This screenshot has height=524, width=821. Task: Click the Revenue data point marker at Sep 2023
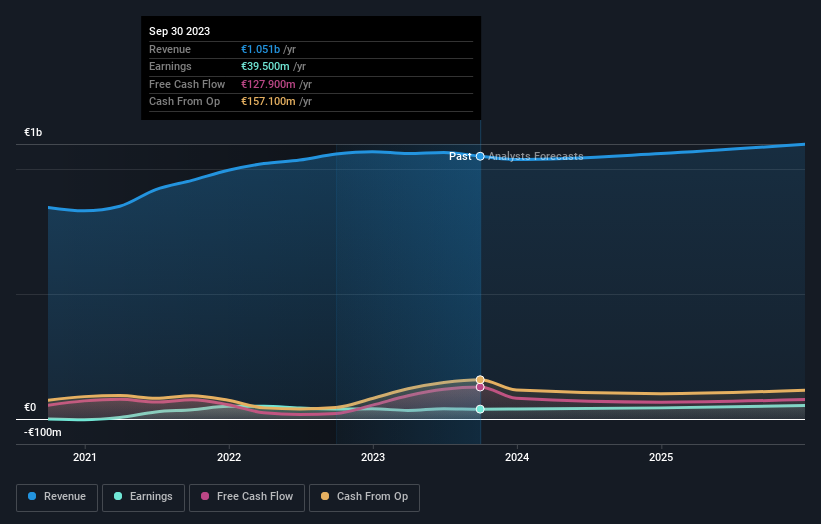point(480,156)
